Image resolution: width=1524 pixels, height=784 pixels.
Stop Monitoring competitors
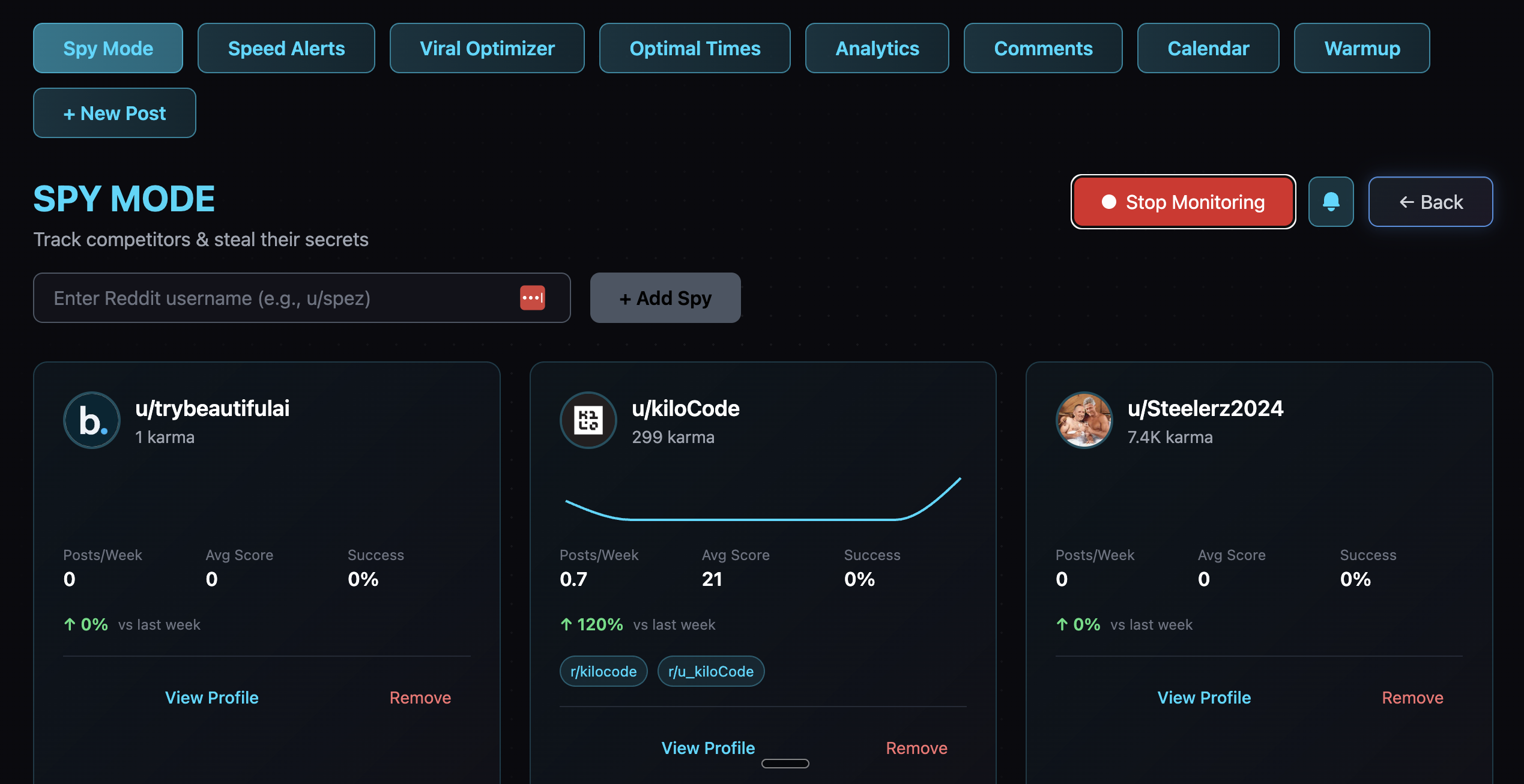1183,202
